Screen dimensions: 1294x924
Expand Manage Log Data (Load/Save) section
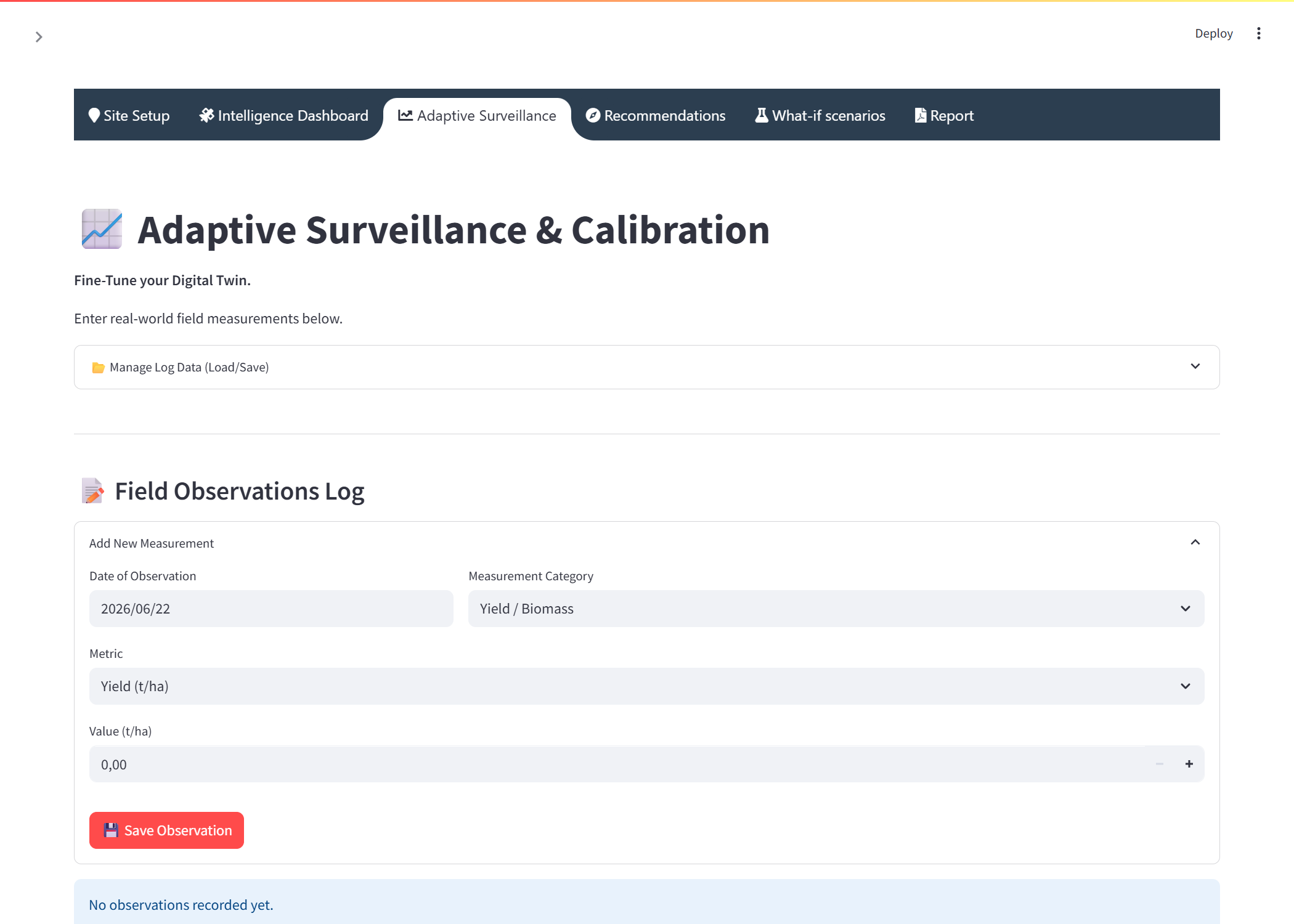(x=647, y=367)
